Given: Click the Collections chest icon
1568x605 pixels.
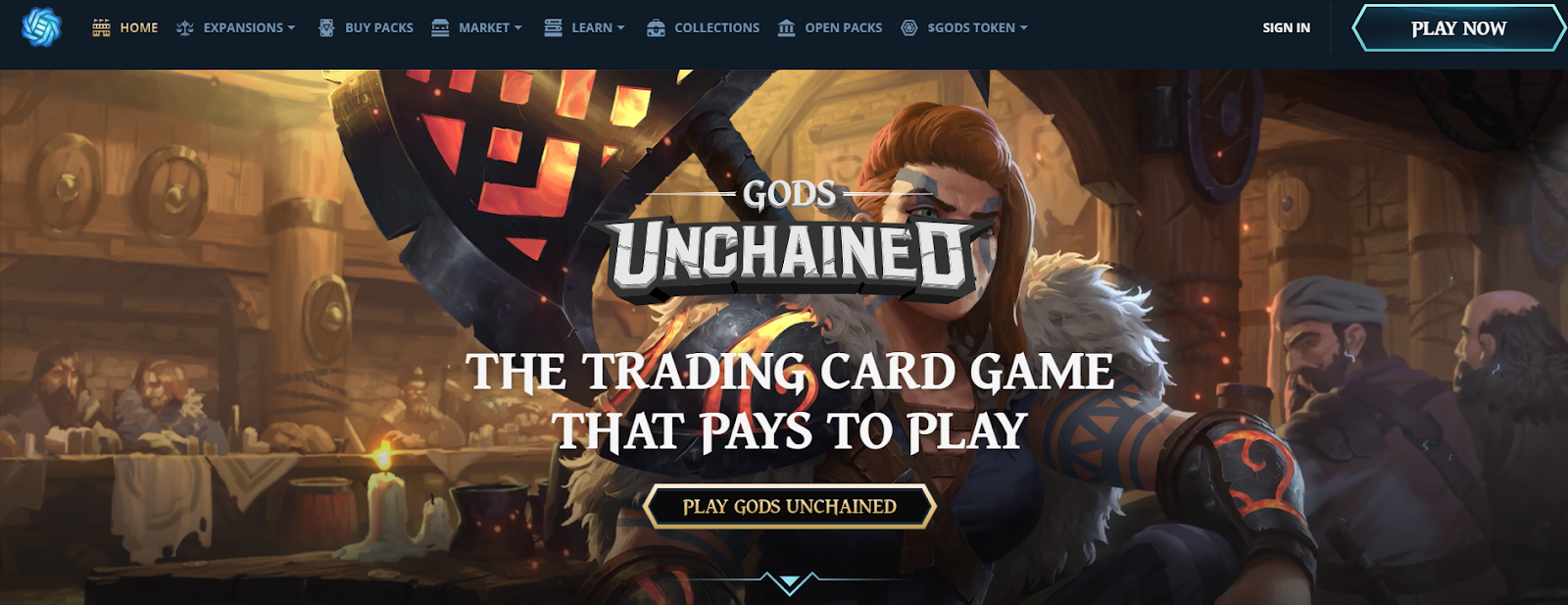Looking at the screenshot, I should (657, 27).
